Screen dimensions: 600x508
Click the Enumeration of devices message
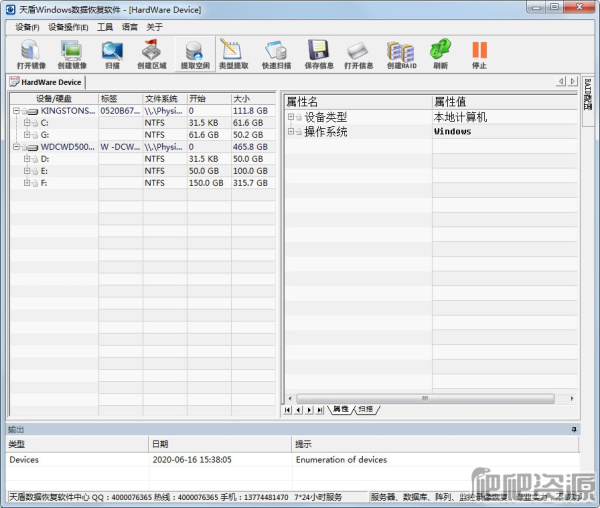point(341,459)
